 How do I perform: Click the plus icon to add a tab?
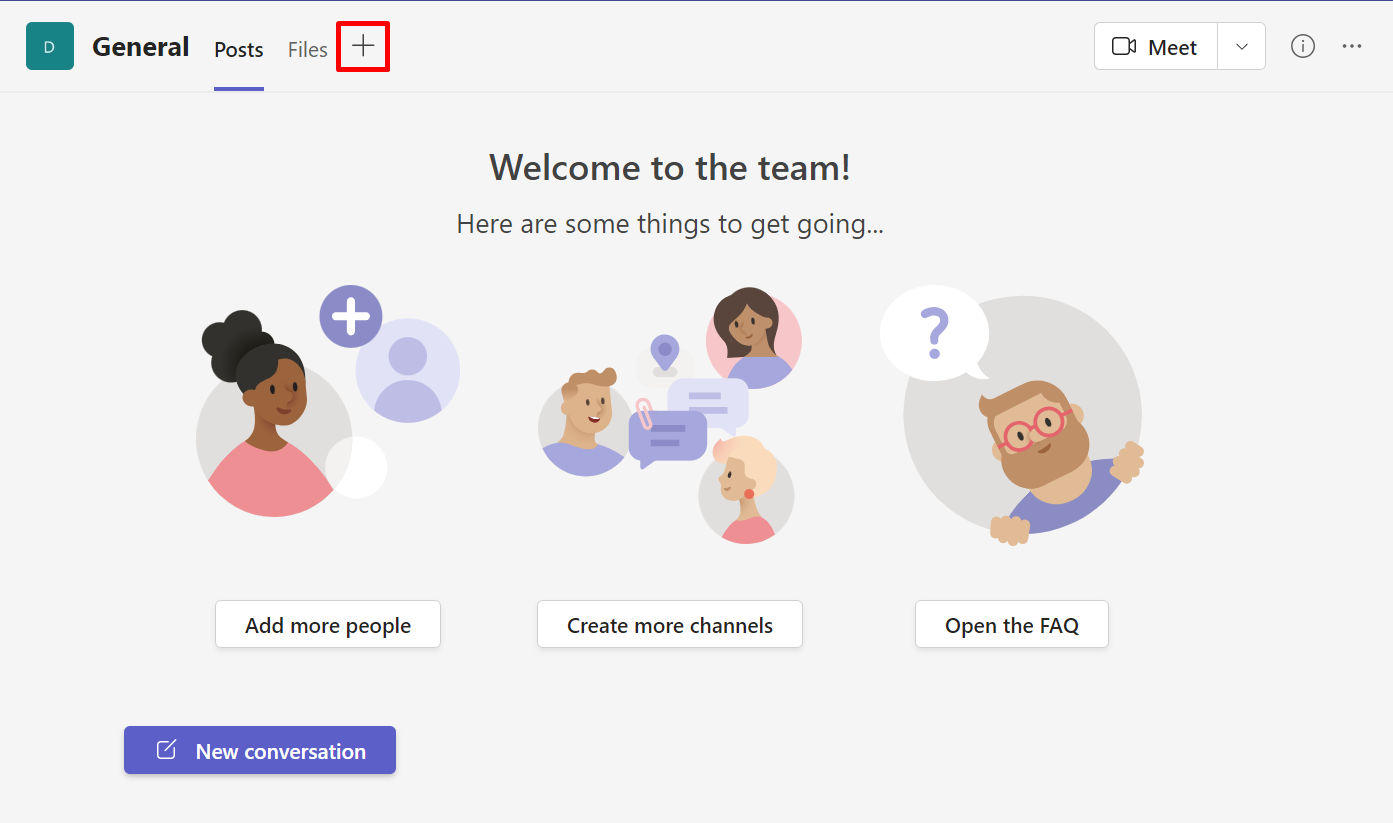pos(363,46)
